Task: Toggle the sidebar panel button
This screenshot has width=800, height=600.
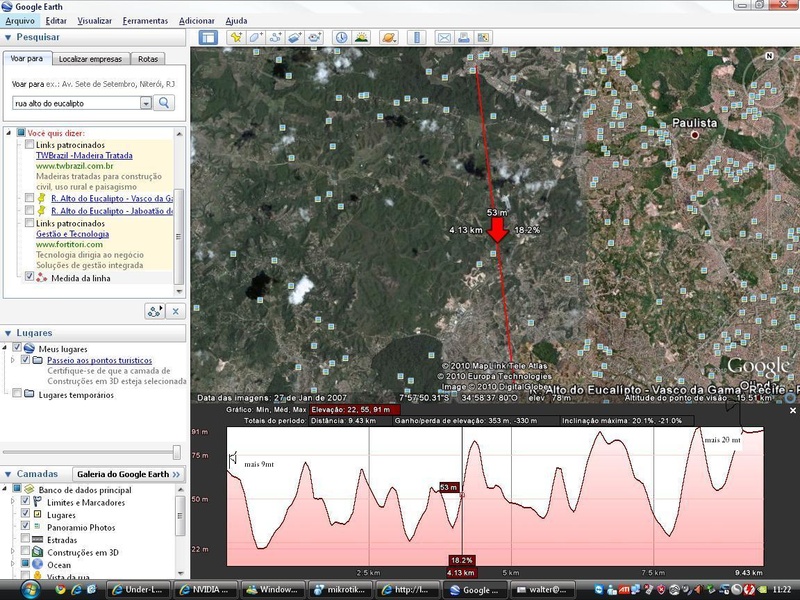Action: (208, 38)
